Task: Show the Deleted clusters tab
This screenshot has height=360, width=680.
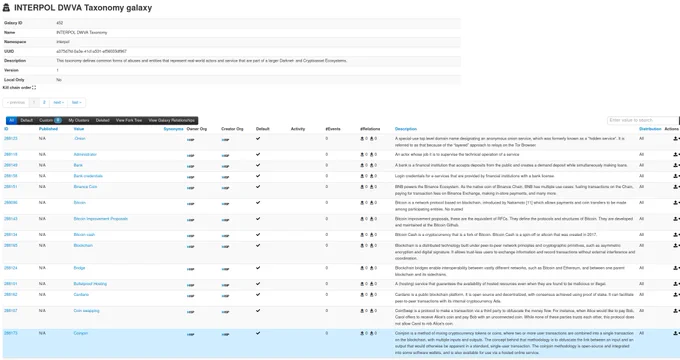Action: tap(102, 120)
